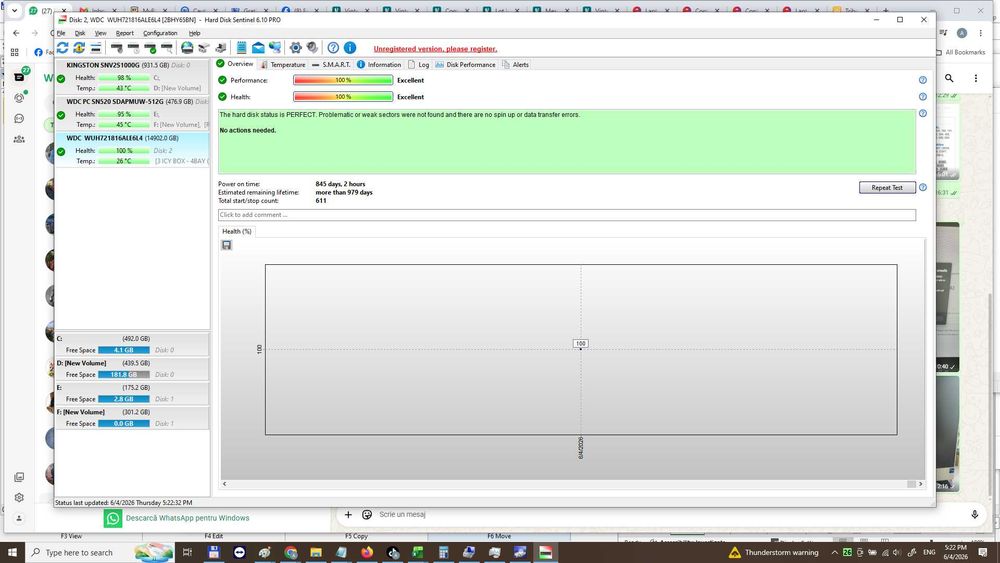Image resolution: width=1000 pixels, height=563 pixels.
Task: Open the Disk menu
Action: (x=80, y=33)
